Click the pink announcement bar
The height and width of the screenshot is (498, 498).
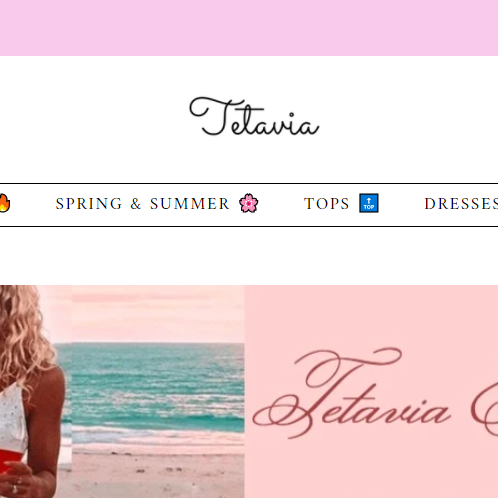[x=249, y=28]
